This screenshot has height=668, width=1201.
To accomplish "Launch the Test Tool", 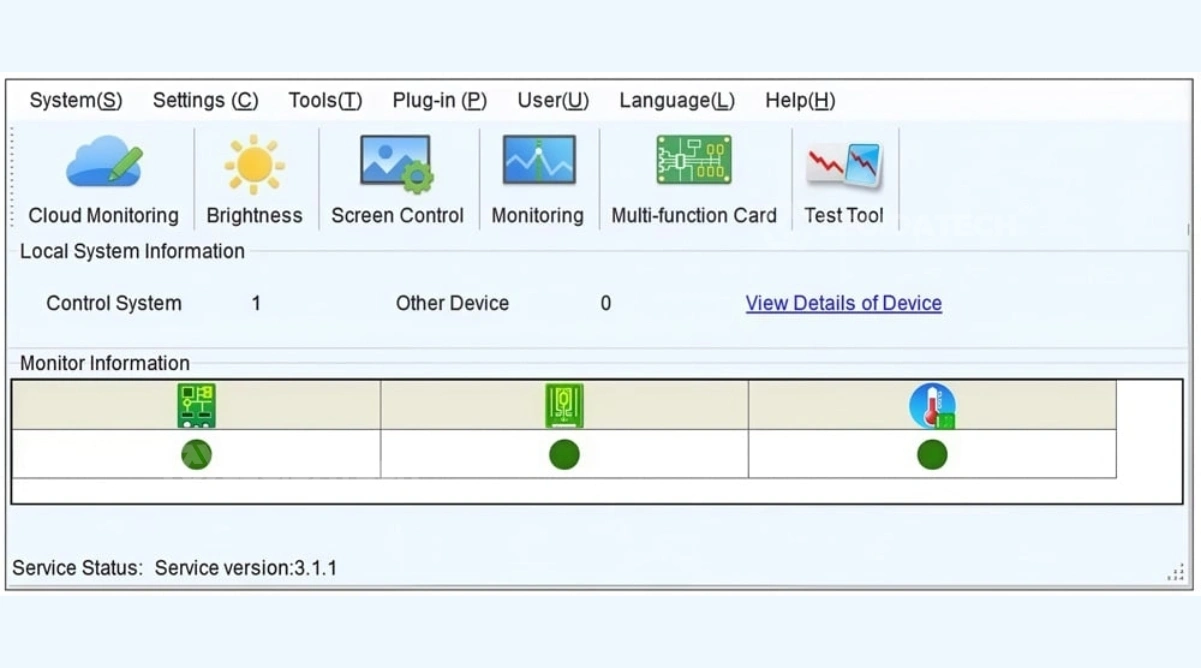I will coord(844,179).
